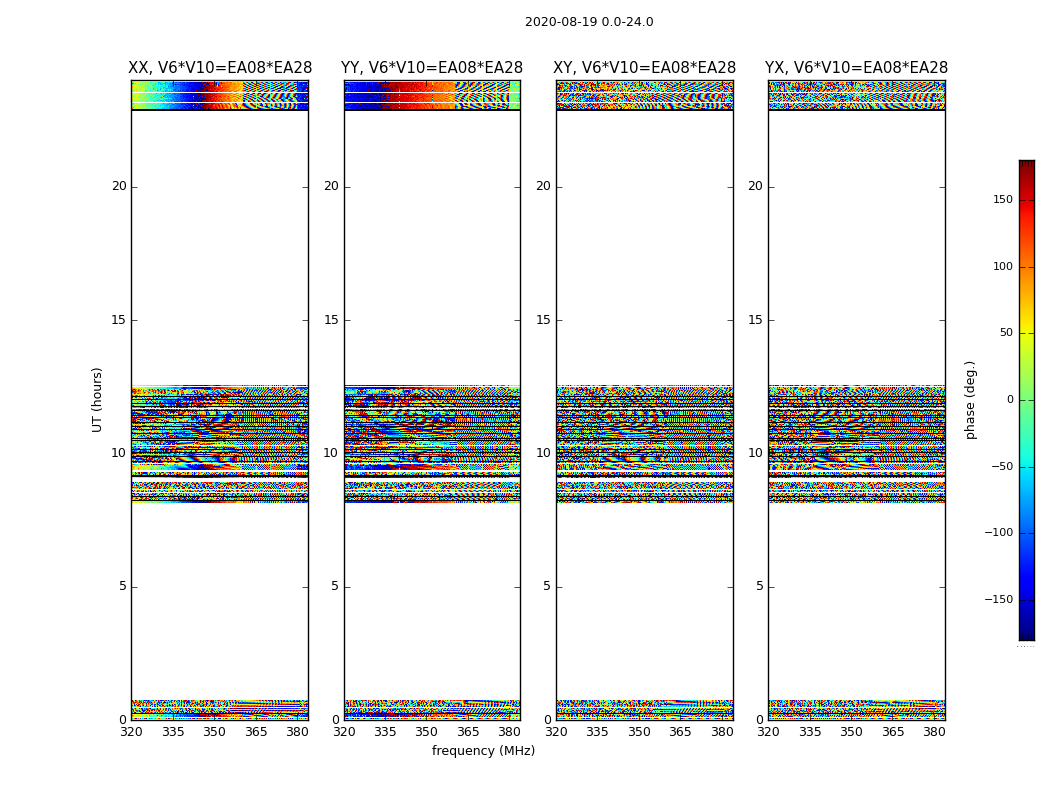
Task: Click the 15 hour tick of YX panel
Action: [755, 320]
